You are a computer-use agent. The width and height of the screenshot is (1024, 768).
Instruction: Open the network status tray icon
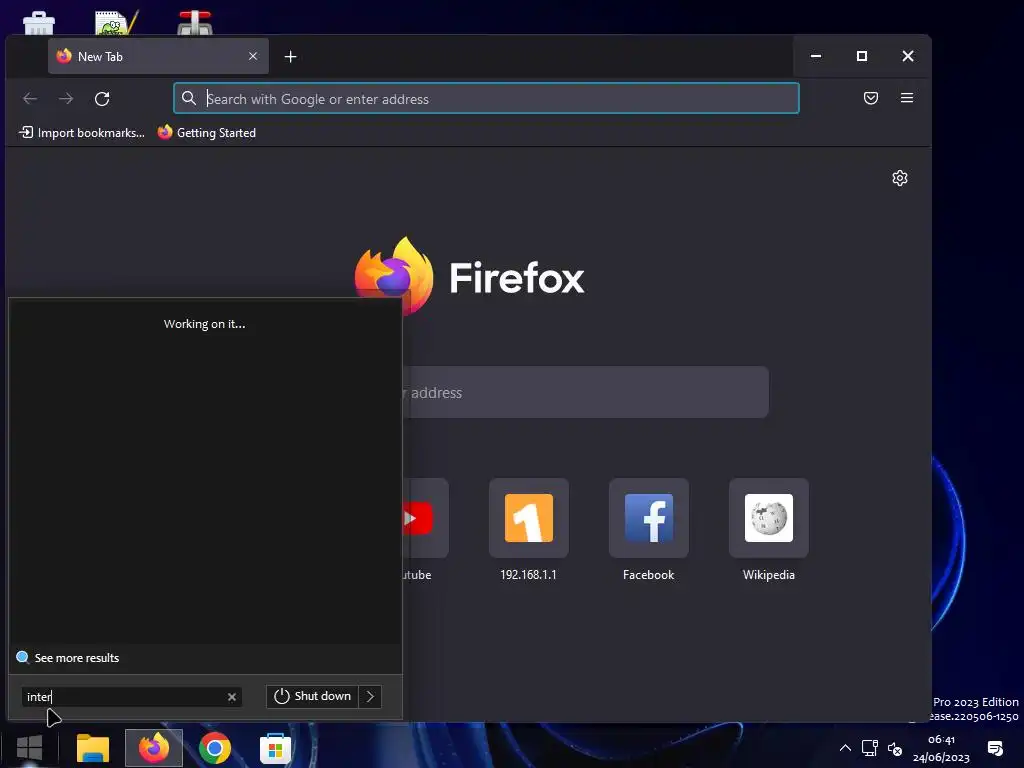pyautogui.click(x=869, y=748)
